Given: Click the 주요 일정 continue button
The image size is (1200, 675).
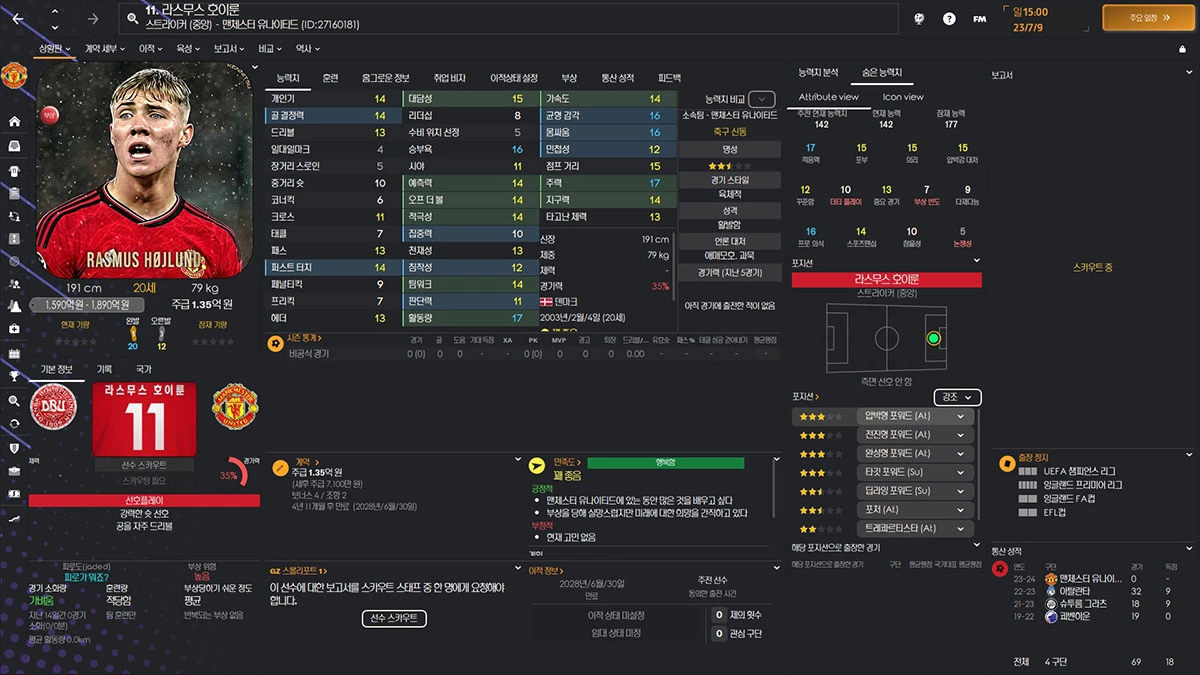Looking at the screenshot, I should coord(1149,18).
